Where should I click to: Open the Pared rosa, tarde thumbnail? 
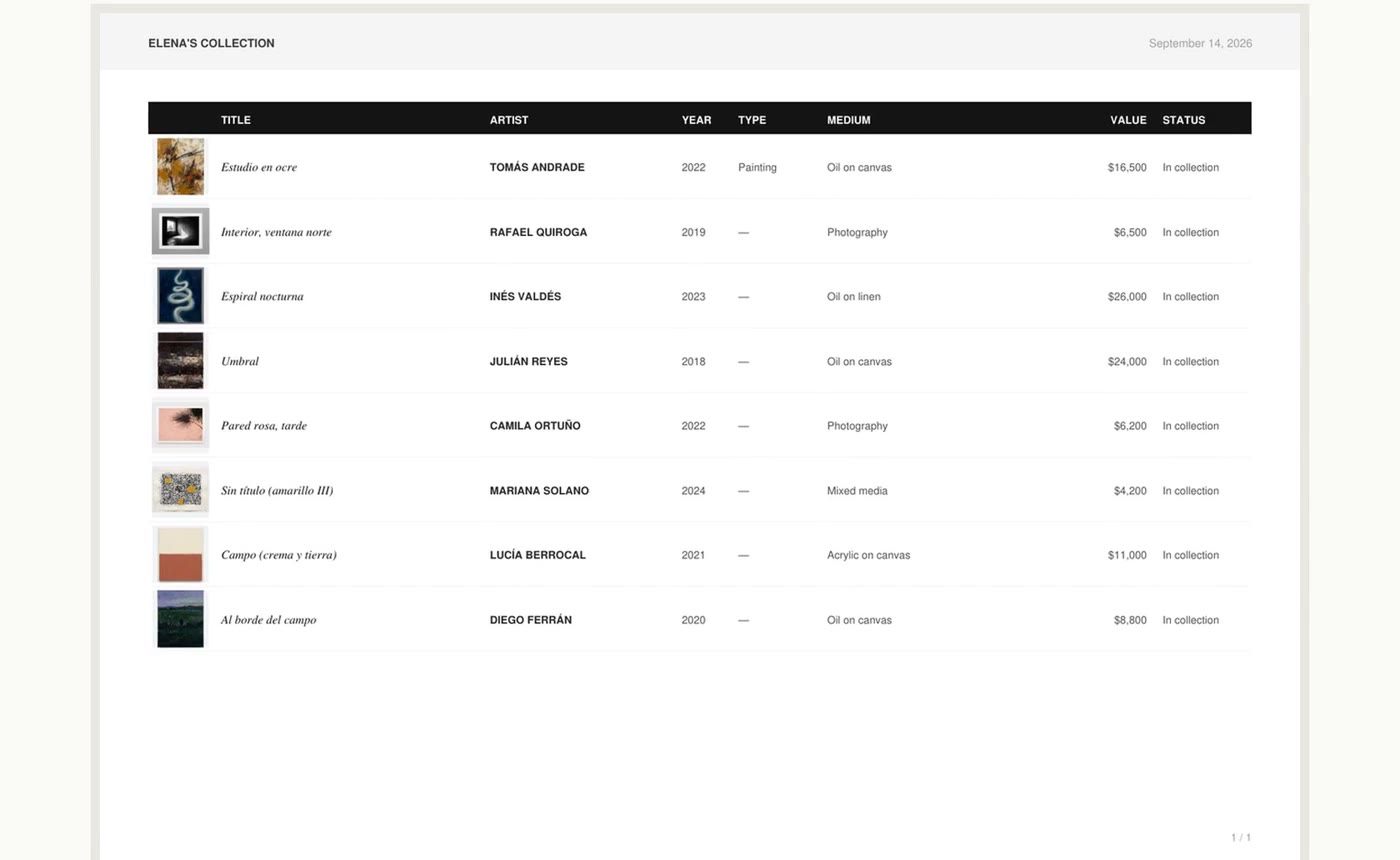coord(180,425)
